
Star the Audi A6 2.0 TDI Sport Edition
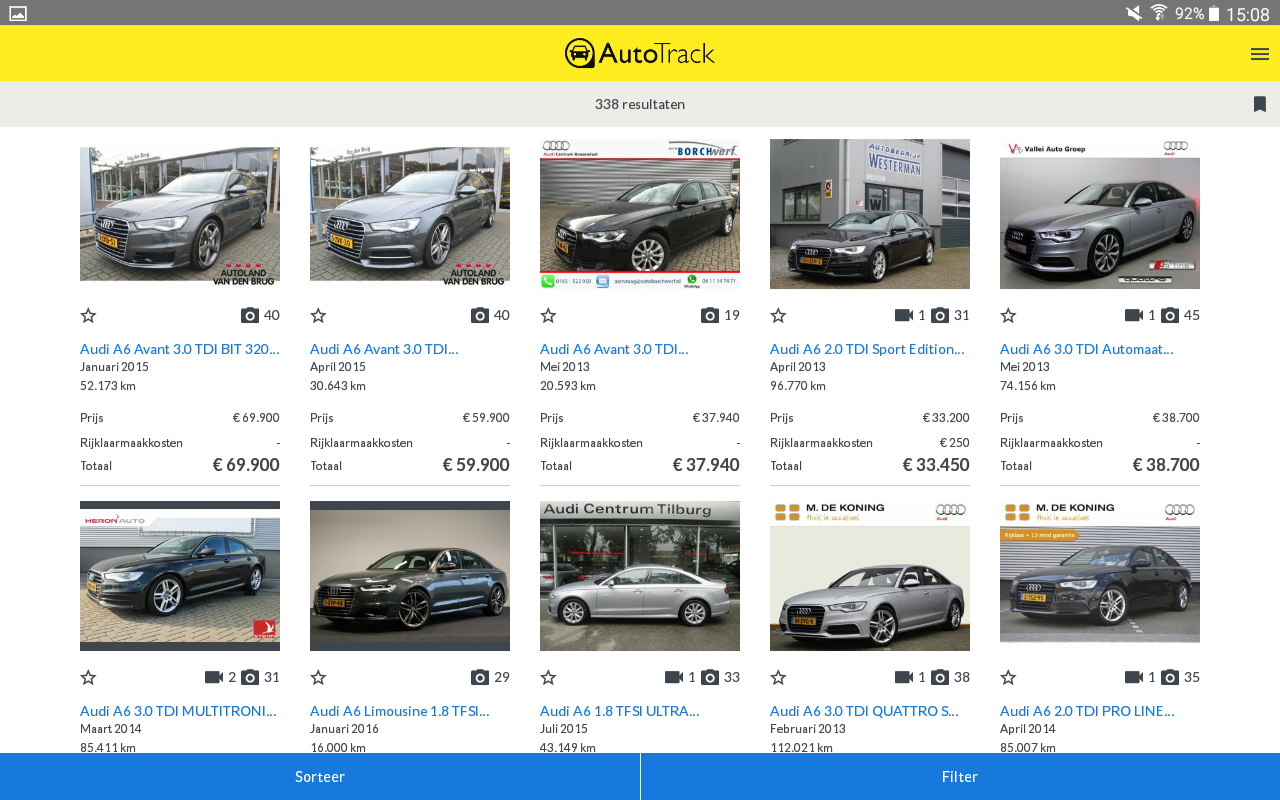[x=777, y=314]
